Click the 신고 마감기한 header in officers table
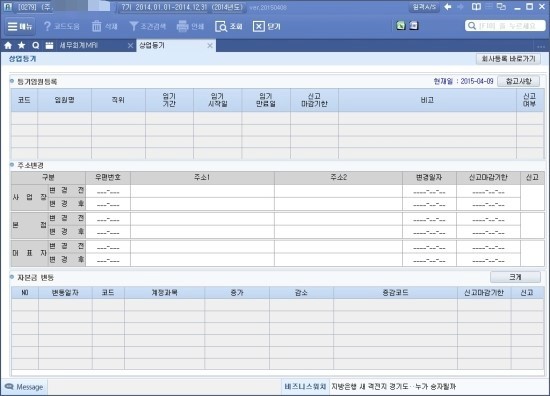 coord(314,100)
